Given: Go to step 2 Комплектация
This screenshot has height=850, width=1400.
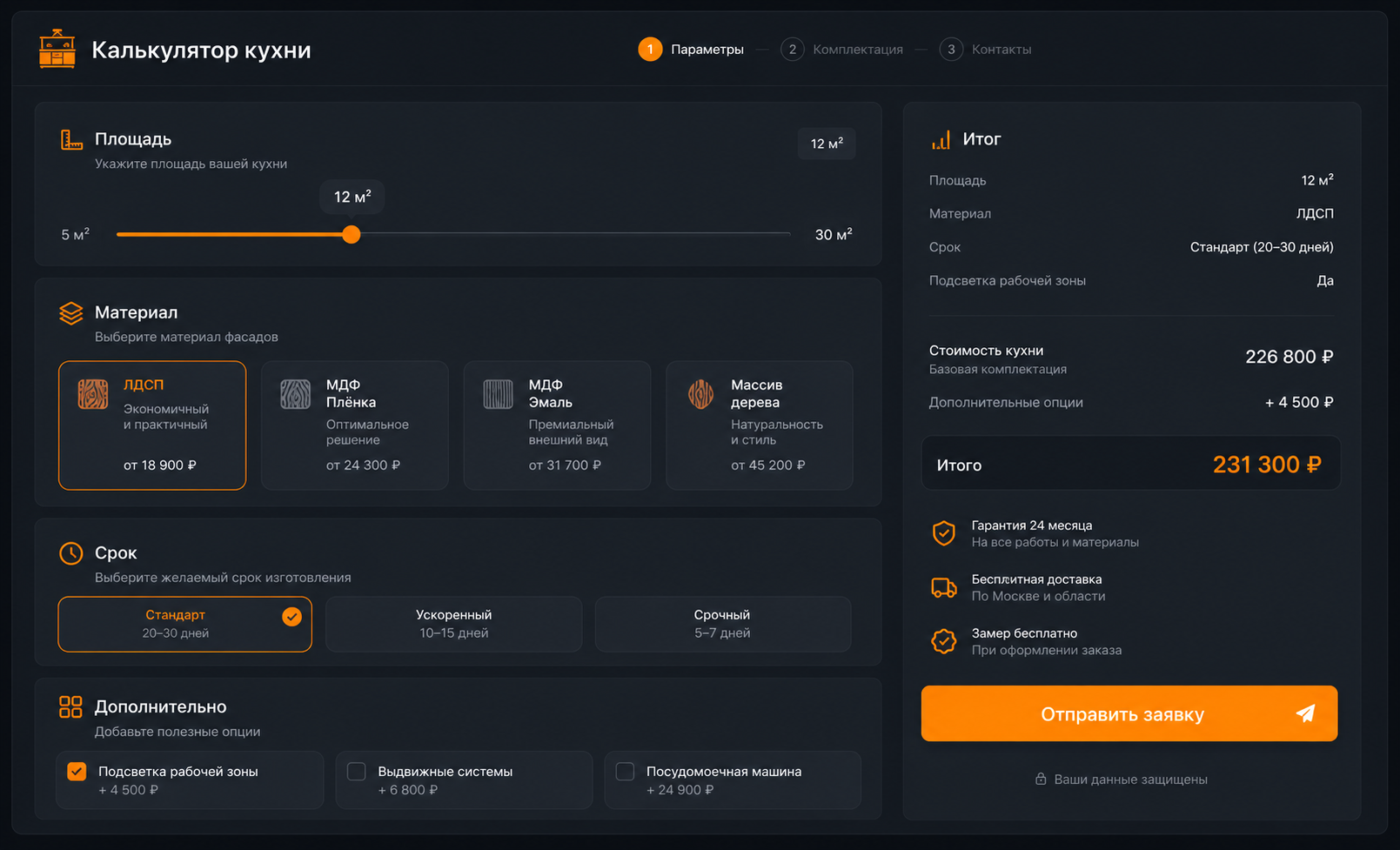Looking at the screenshot, I should [x=842, y=50].
